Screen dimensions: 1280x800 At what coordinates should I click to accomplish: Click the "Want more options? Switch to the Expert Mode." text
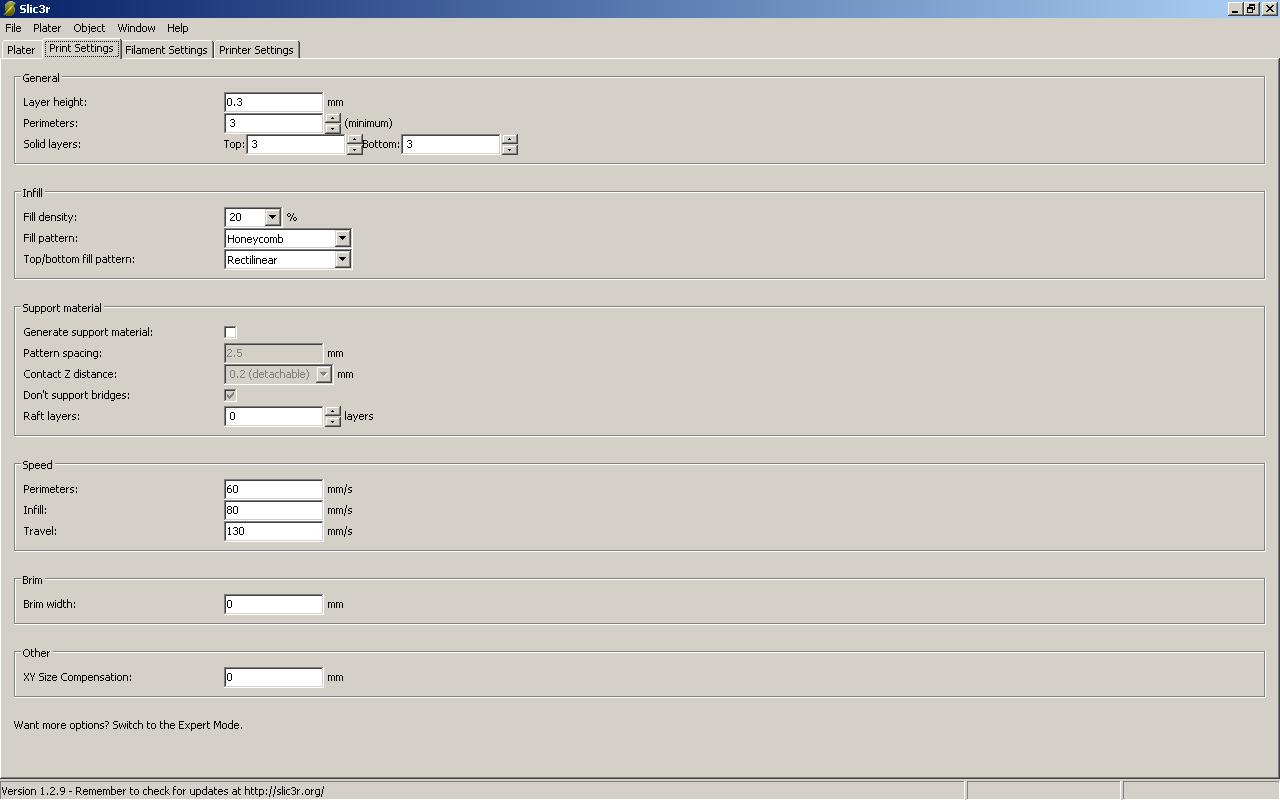128,725
